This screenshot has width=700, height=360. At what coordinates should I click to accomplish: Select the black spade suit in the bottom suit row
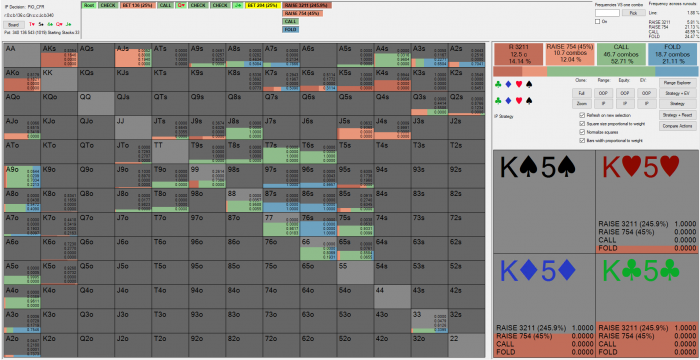[x=529, y=100]
